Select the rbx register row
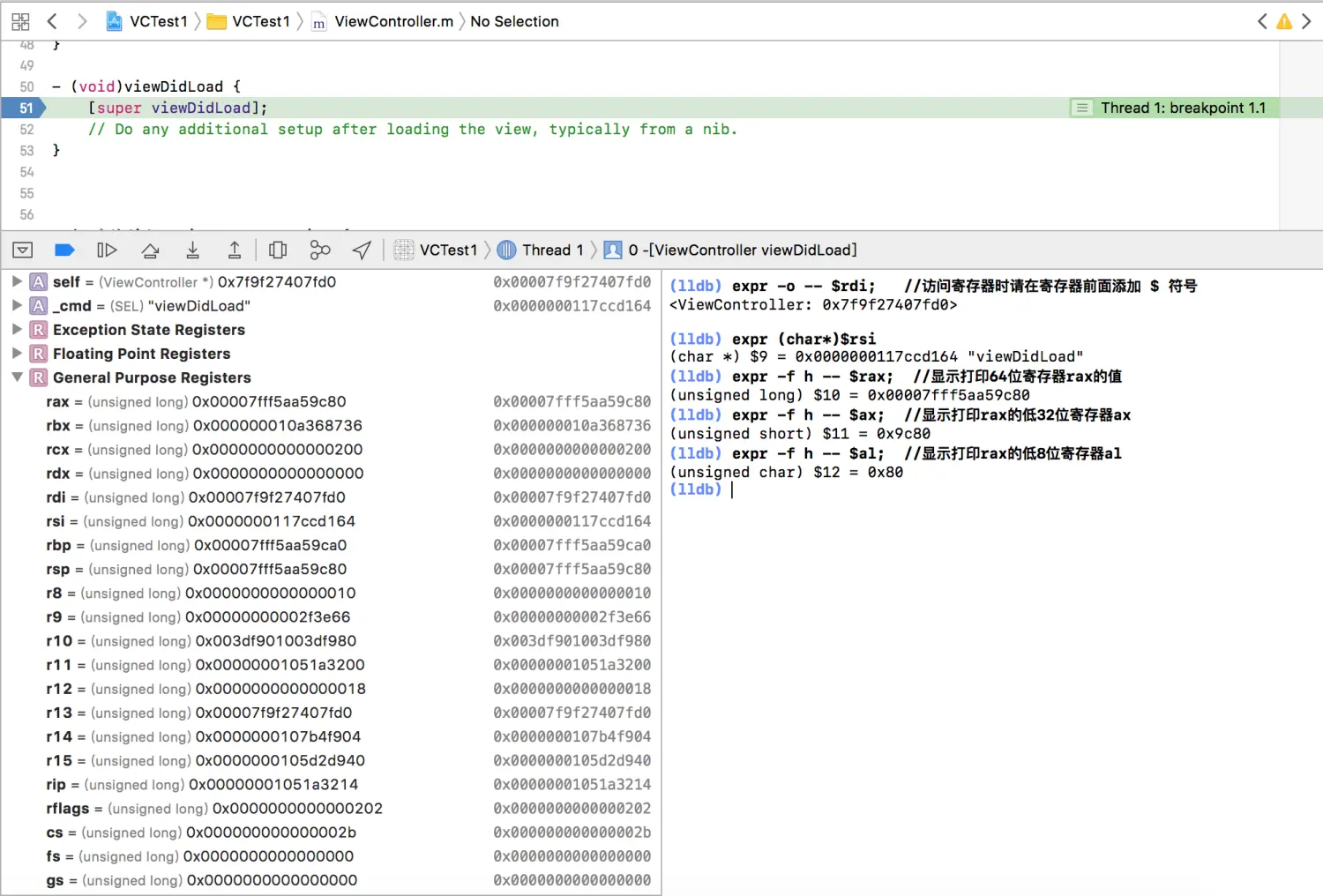1323x896 pixels. (x=331, y=426)
